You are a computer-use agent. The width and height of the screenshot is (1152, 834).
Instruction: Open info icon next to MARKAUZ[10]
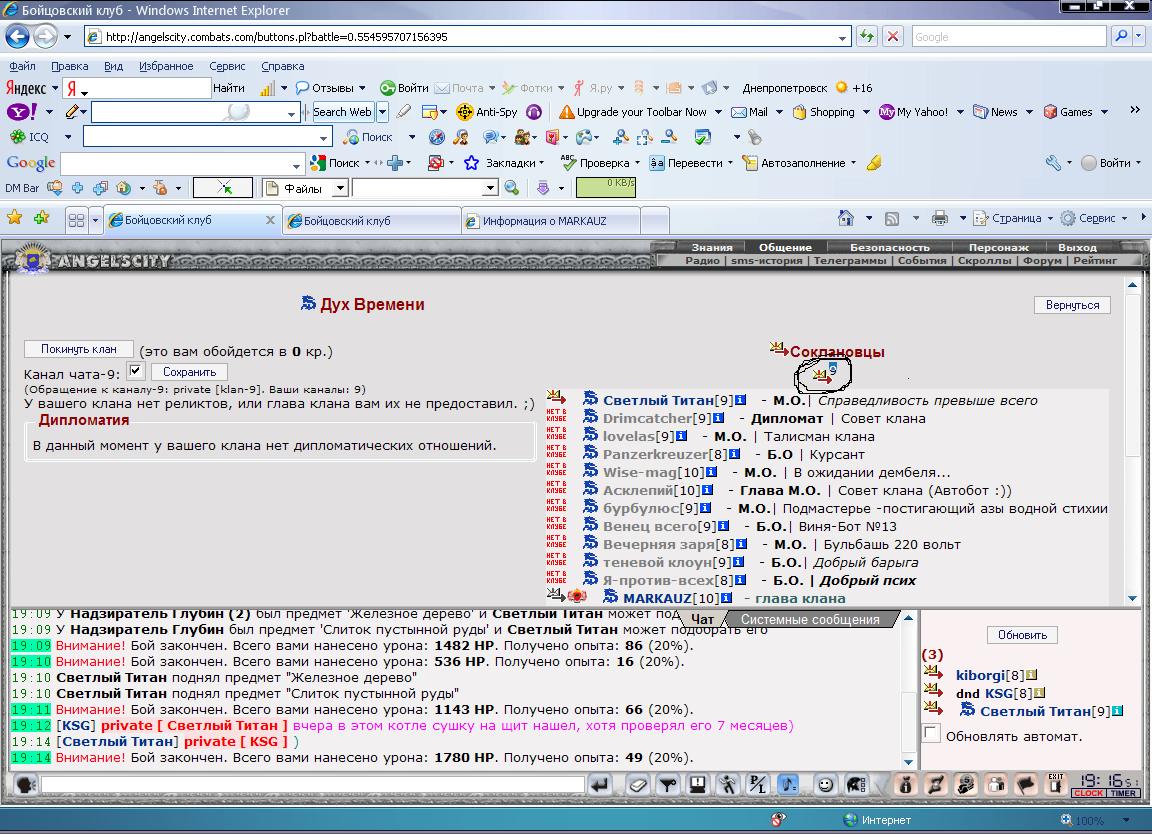(726, 598)
